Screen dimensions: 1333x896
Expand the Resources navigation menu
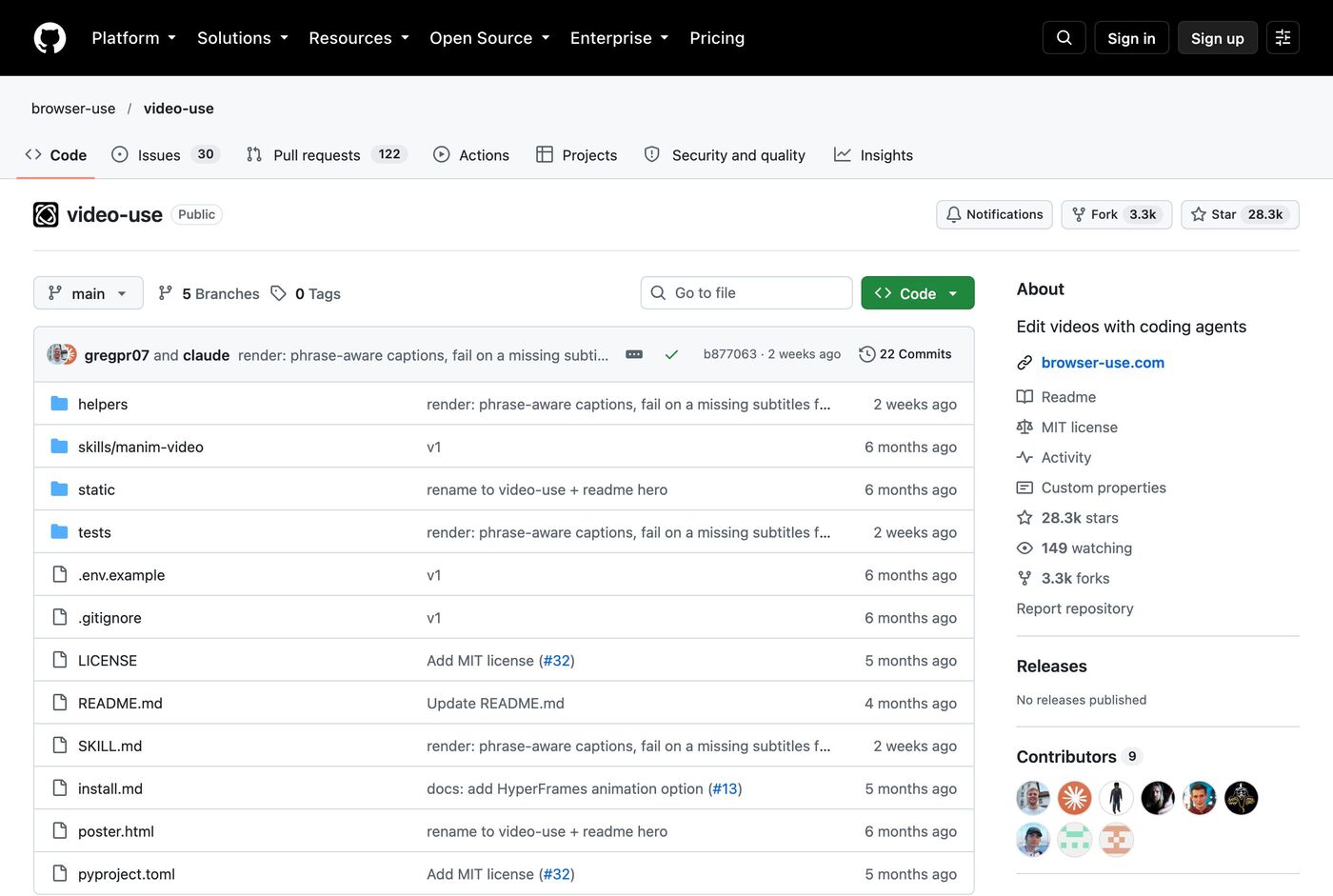point(359,38)
